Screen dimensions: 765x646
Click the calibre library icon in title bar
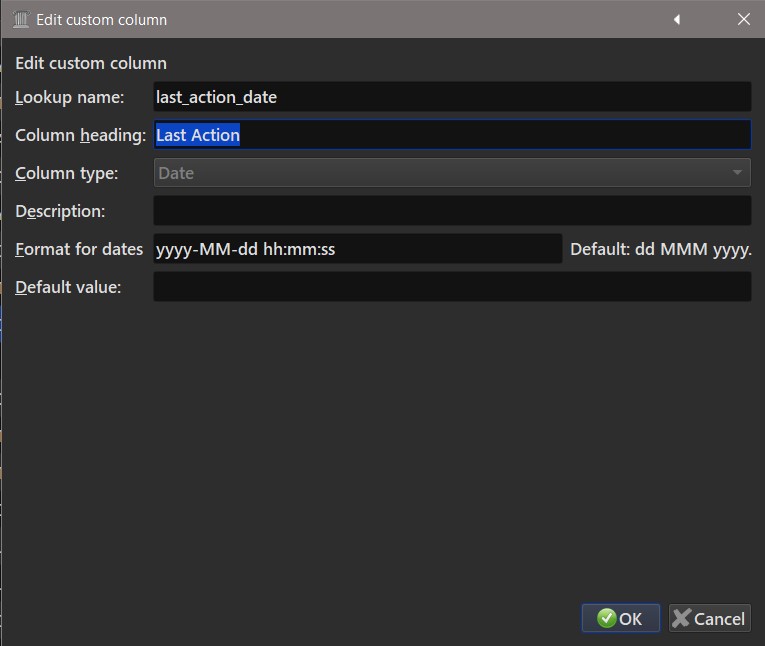[20, 19]
